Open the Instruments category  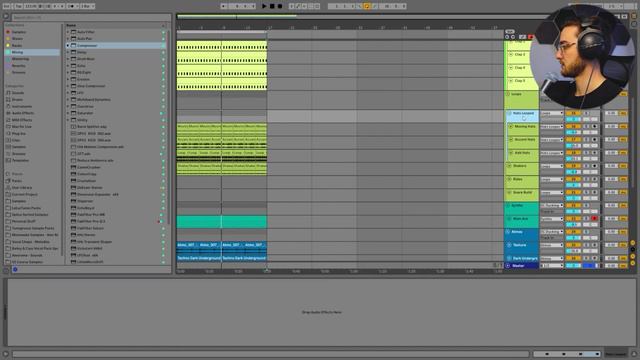tap(21, 106)
